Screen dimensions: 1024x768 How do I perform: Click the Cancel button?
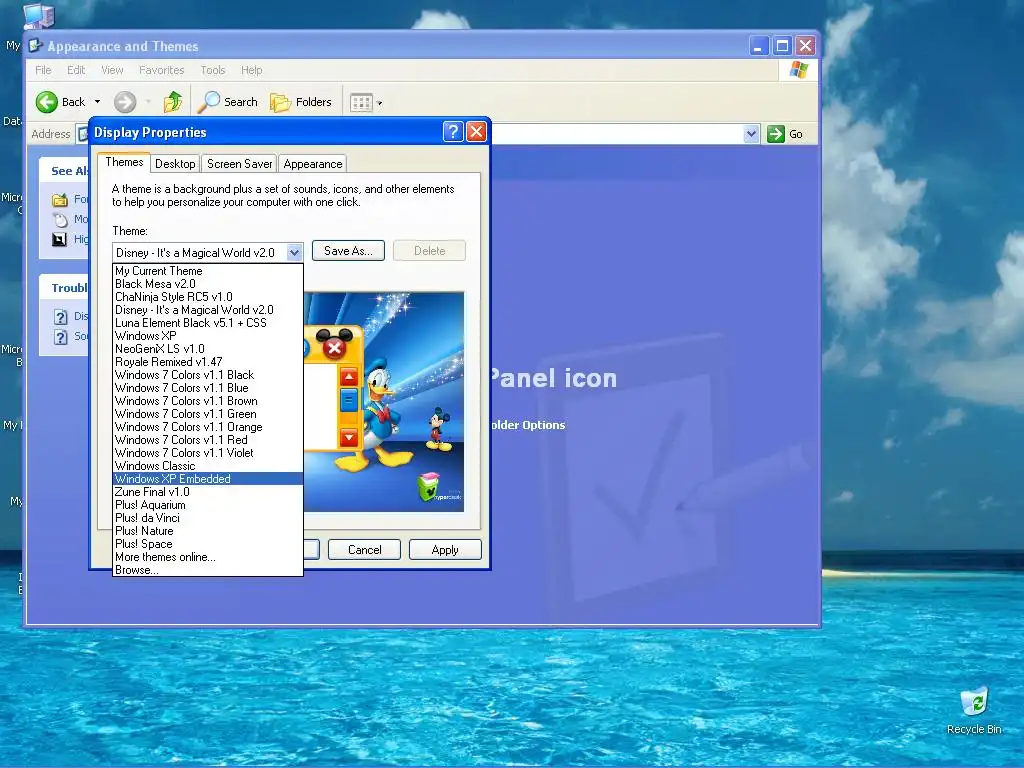(x=364, y=550)
